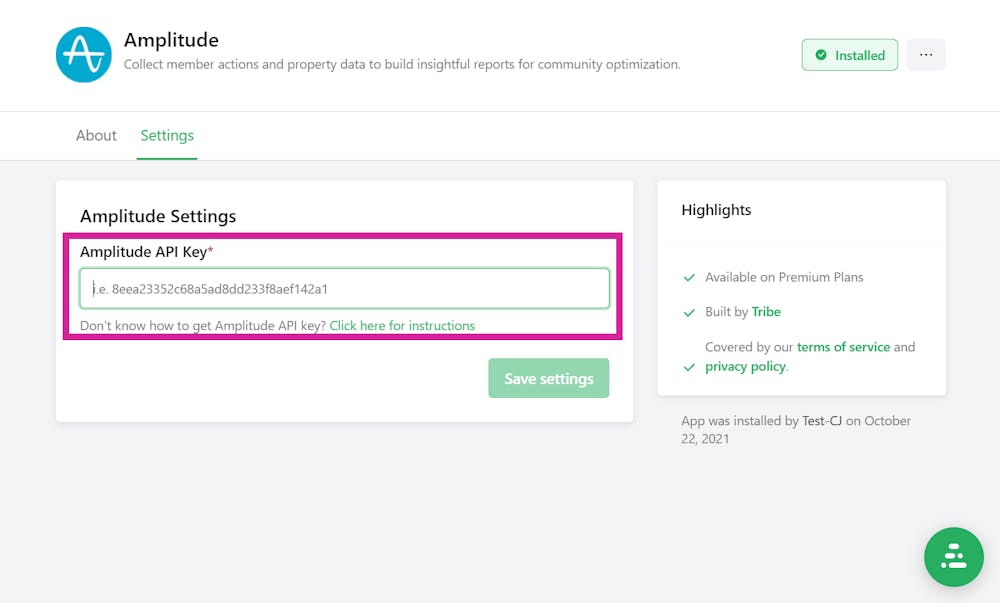Click the Amplitude app title heading

point(171,40)
